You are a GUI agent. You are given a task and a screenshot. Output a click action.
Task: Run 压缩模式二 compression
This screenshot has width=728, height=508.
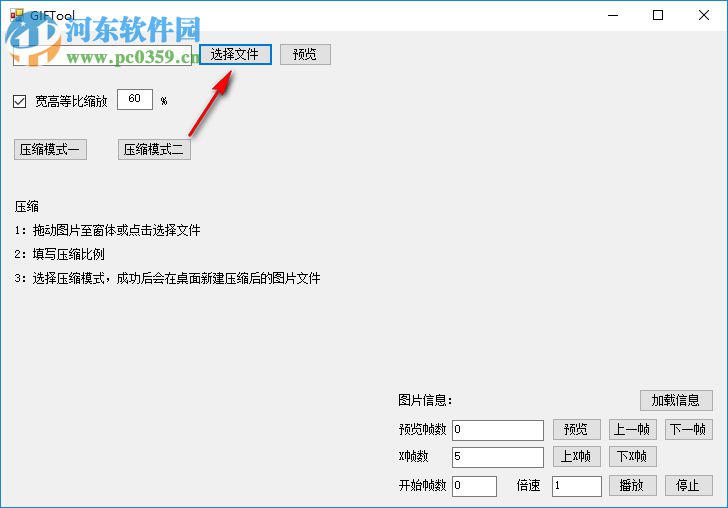154,150
